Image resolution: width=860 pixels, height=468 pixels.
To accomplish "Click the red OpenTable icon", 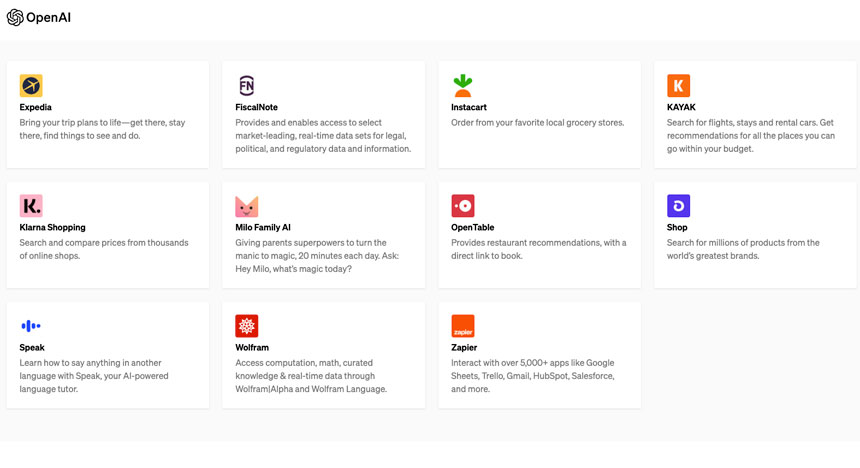I will 463,206.
